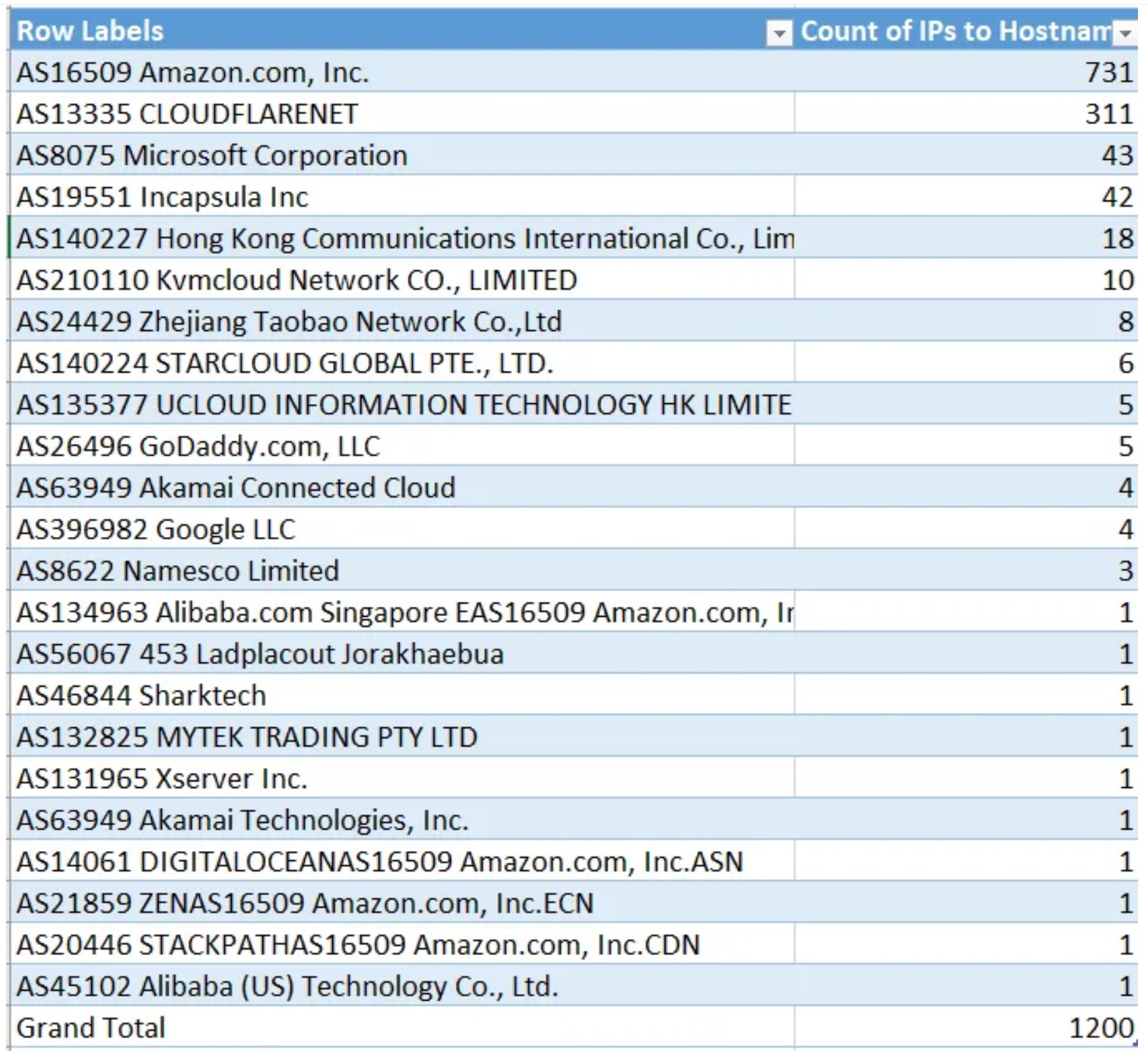Click the AS8622 Namesco Limited cell
Viewport: 1148px width, 1059px height.
pyautogui.click(x=178, y=571)
